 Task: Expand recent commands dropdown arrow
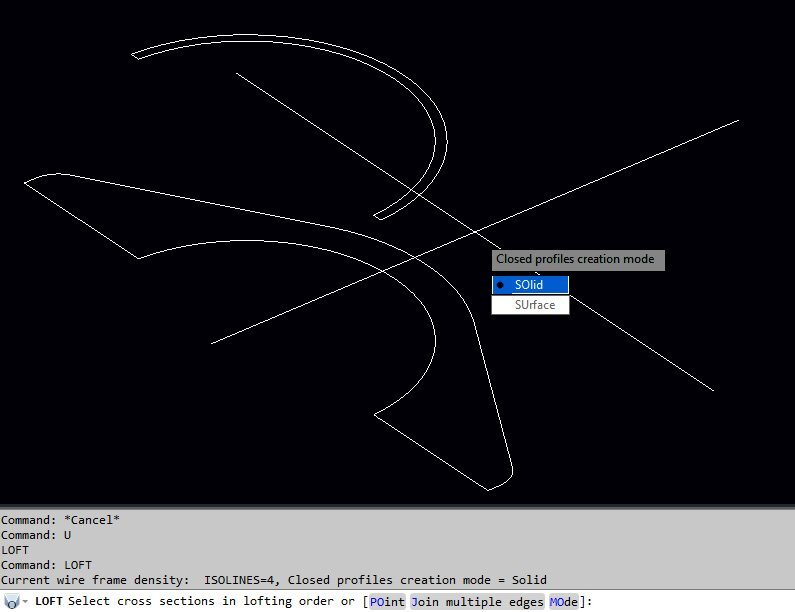(x=25, y=602)
